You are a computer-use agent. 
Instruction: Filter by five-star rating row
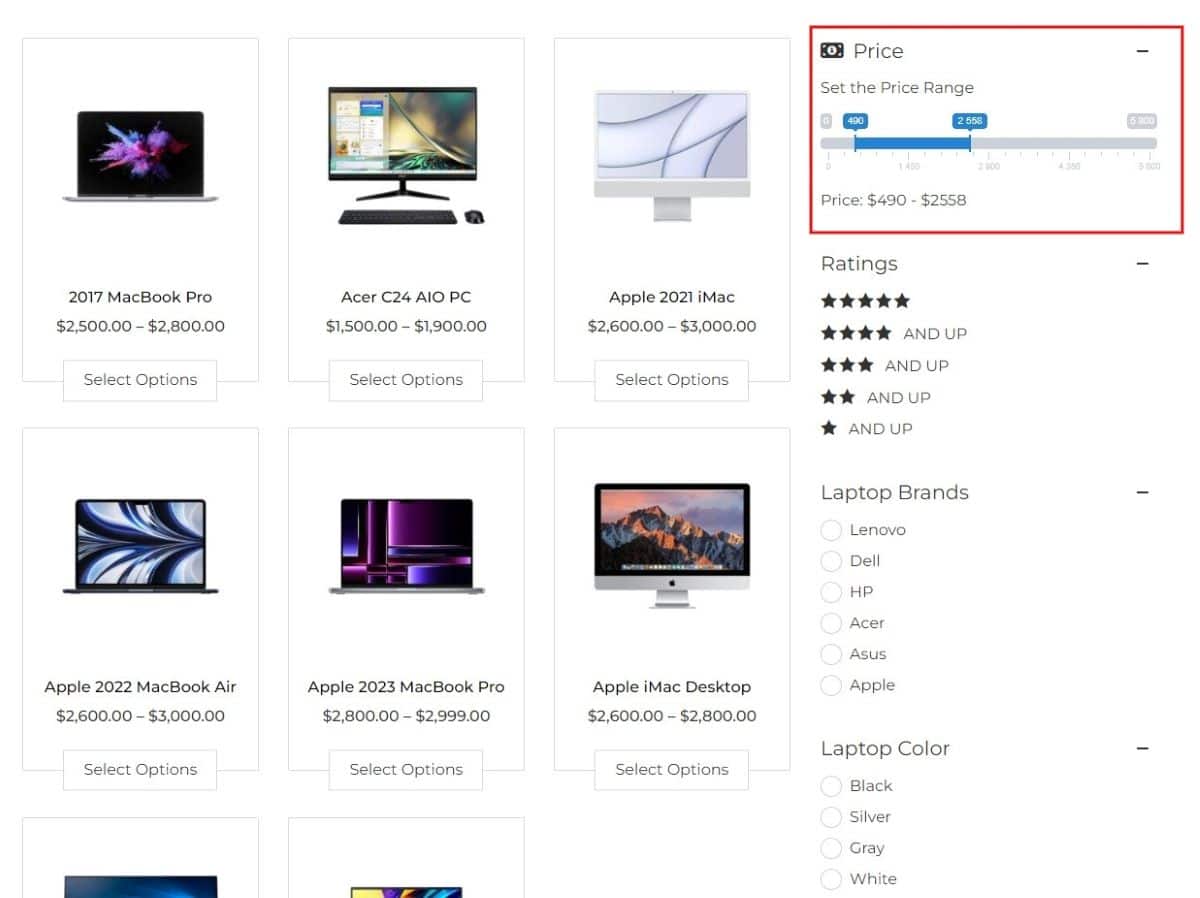pyautogui.click(x=865, y=301)
